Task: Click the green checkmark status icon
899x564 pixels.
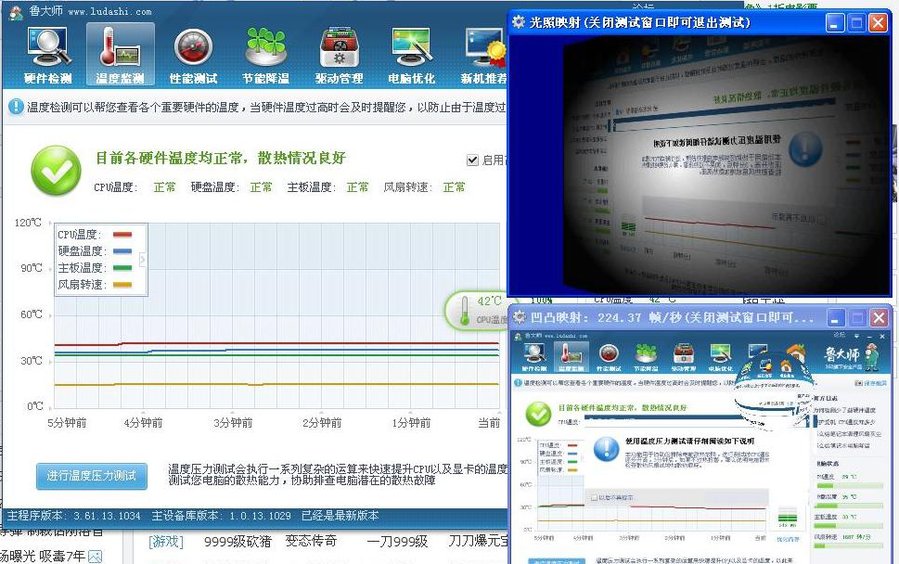Action: (56, 171)
